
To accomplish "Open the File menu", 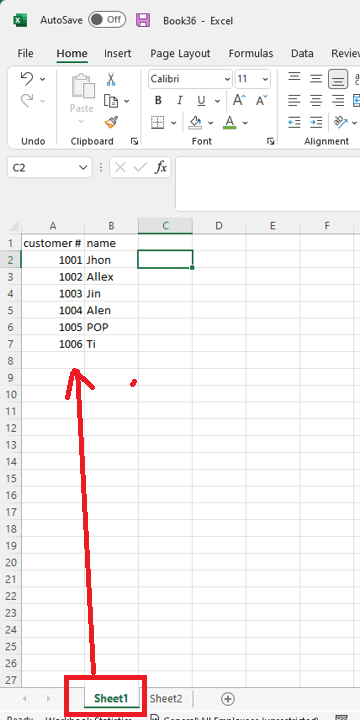I will coord(25,53).
